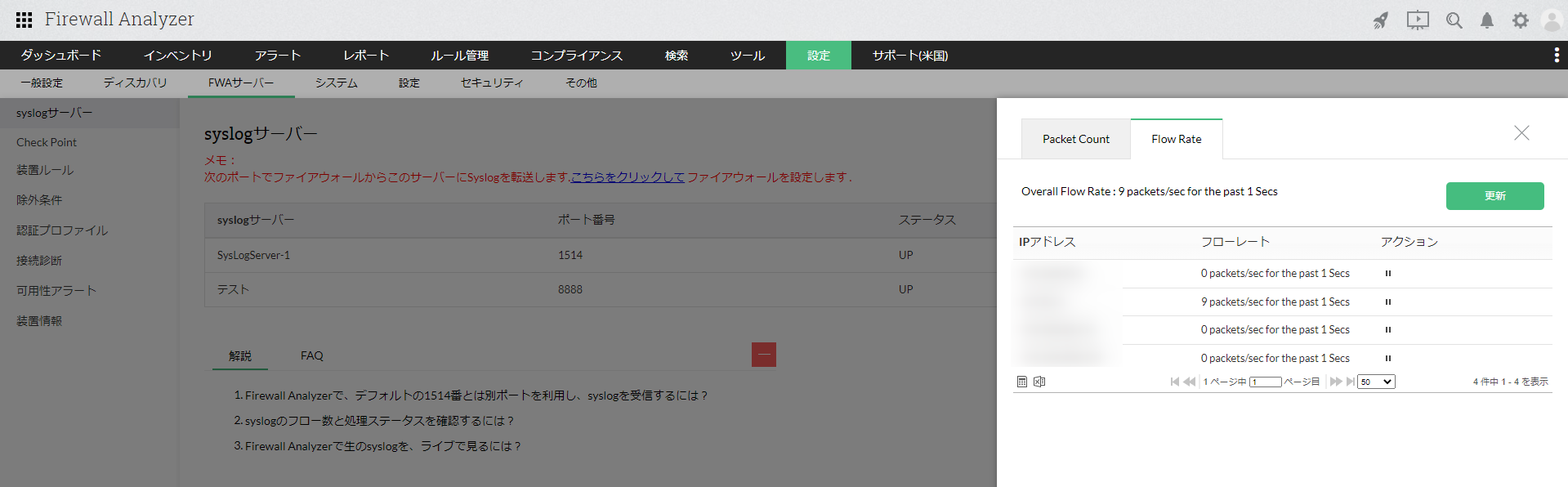Open the rows-per-page dropdown showing 50

pyautogui.click(x=1376, y=382)
